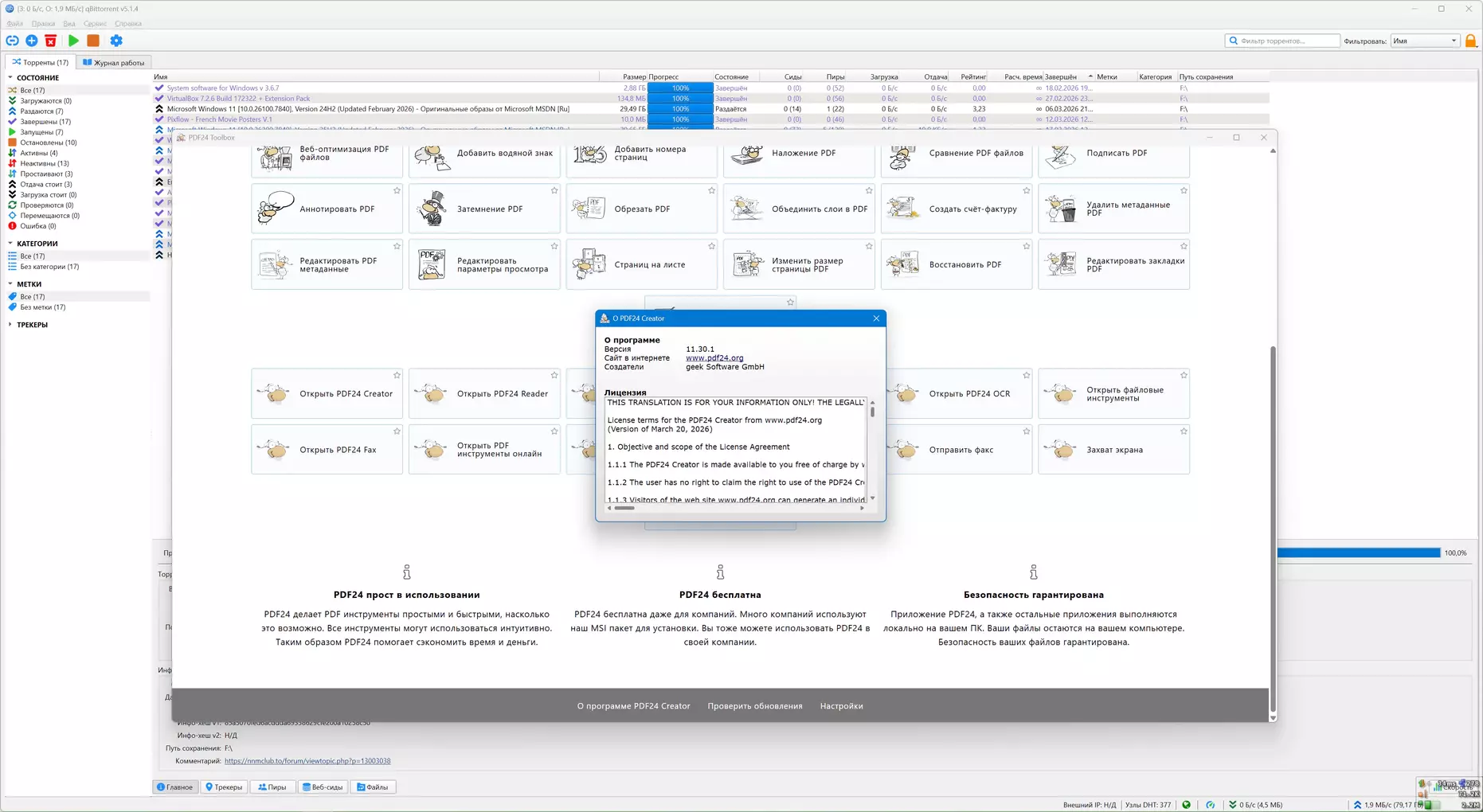Toggle favorite star on Обрезать PDF
This screenshot has width=1483, height=812.
(711, 191)
